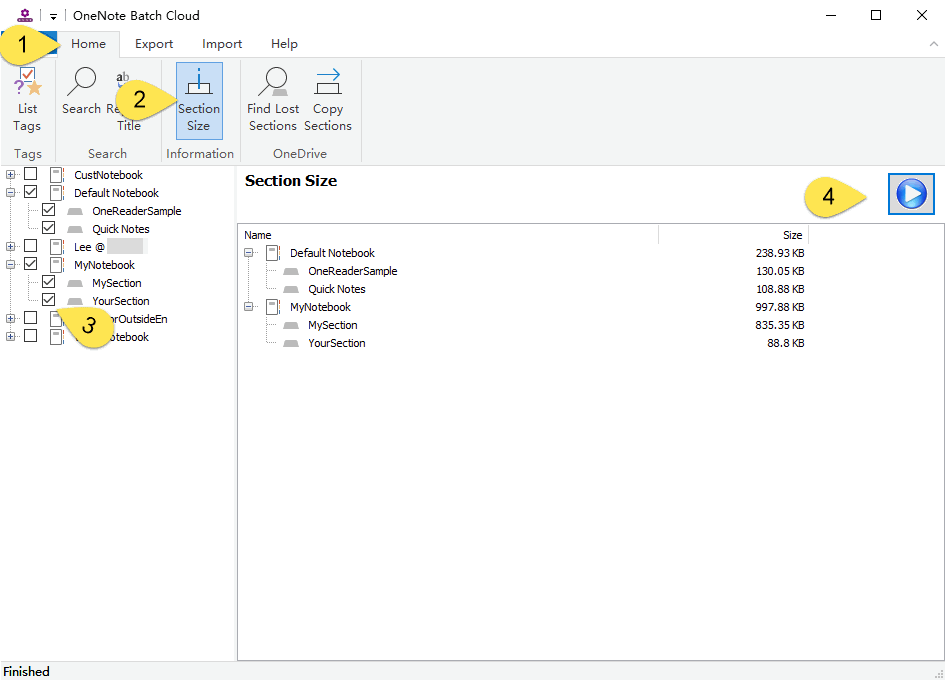Image resolution: width=946 pixels, height=681 pixels.
Task: Uncheck the MySection checkbox
Action: pyautogui.click(x=48, y=283)
